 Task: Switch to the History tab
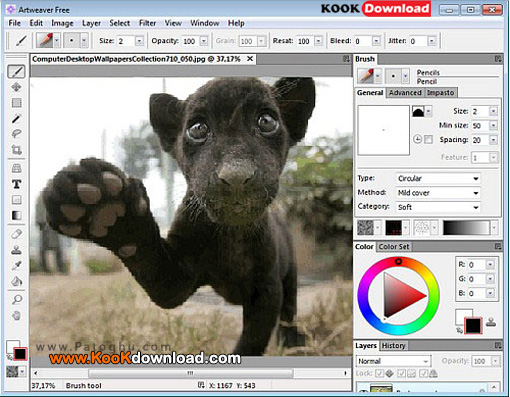click(x=393, y=346)
